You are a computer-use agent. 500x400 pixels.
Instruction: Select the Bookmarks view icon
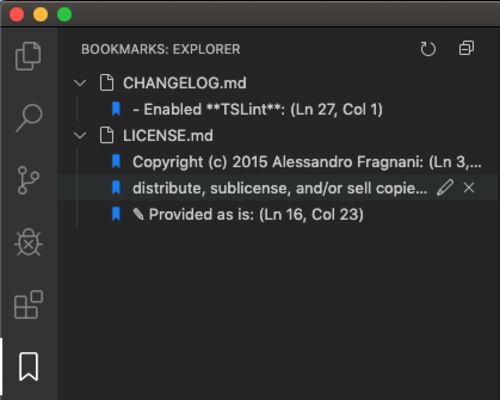(29, 366)
